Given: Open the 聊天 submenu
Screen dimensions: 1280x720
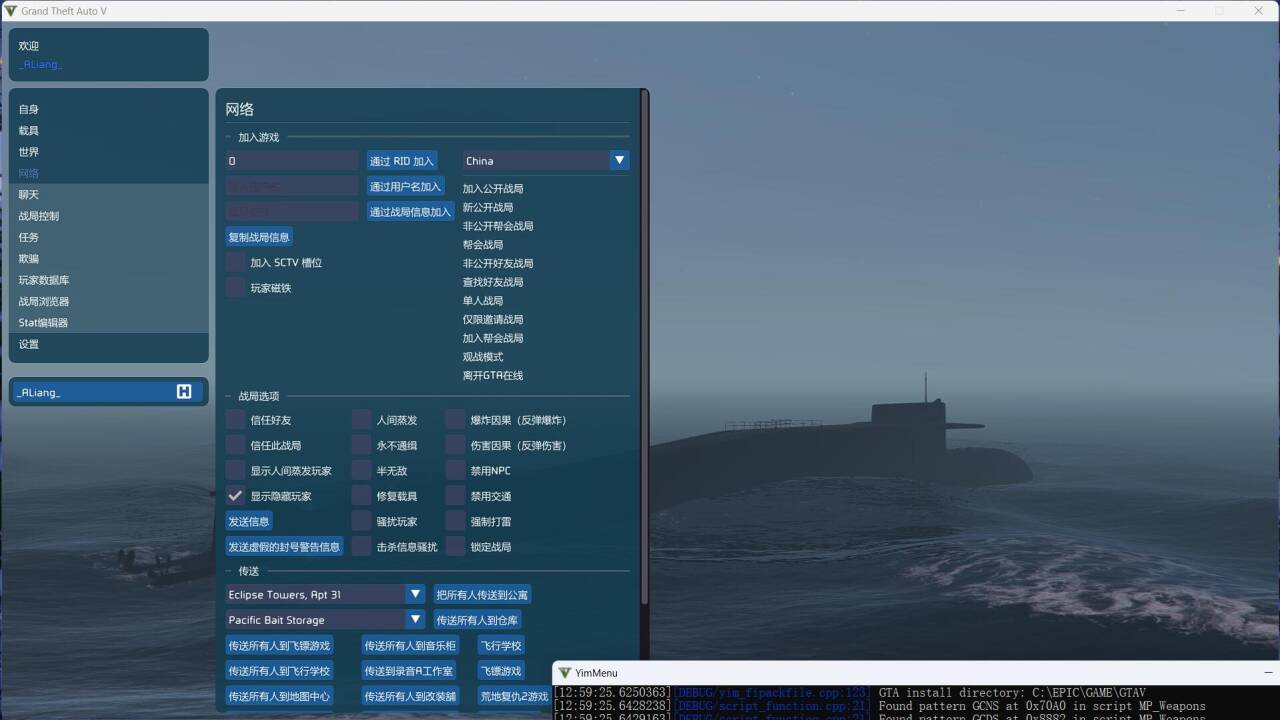Looking at the screenshot, I should pos(109,195).
